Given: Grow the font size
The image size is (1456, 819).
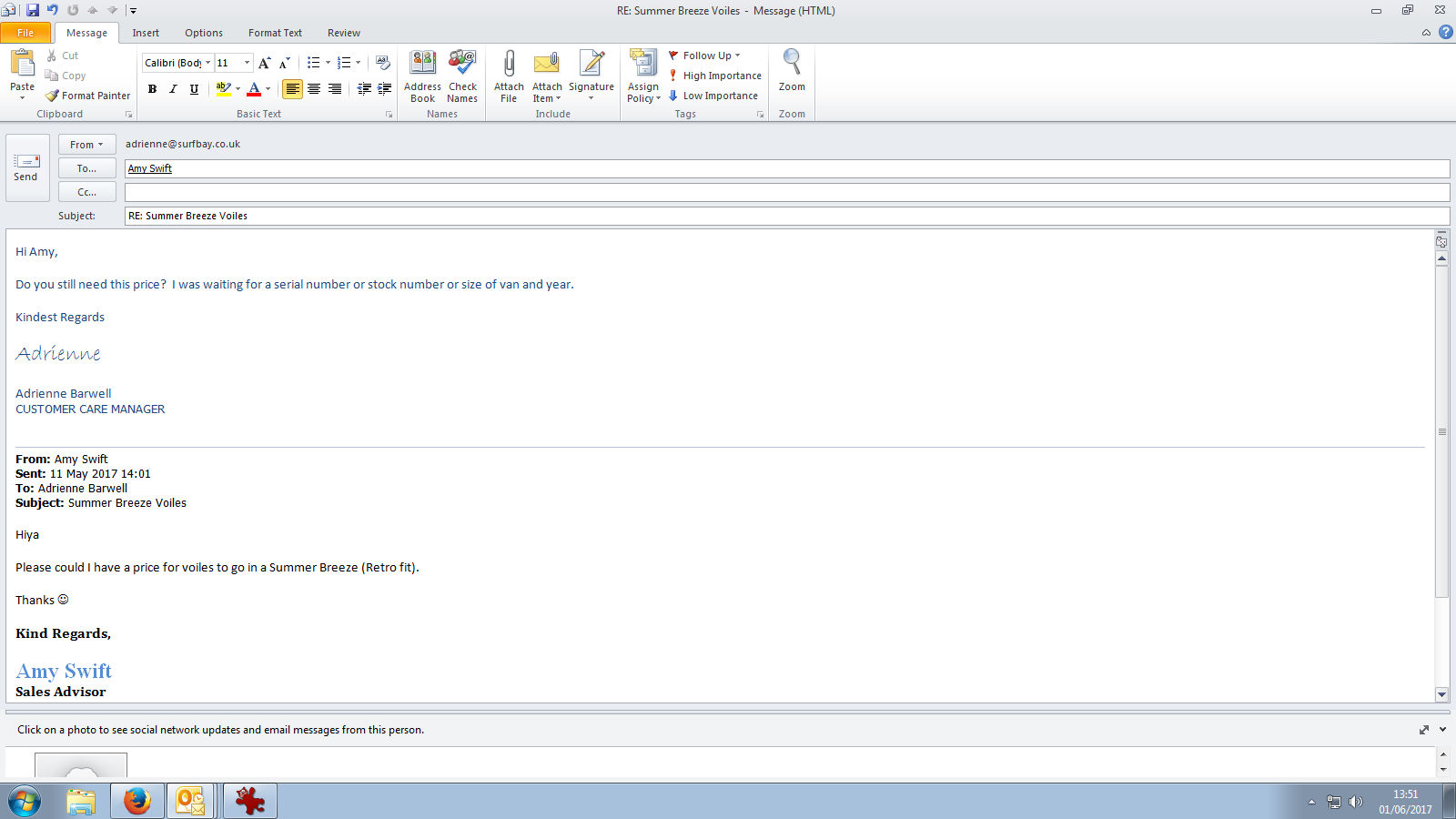Looking at the screenshot, I should point(264,63).
